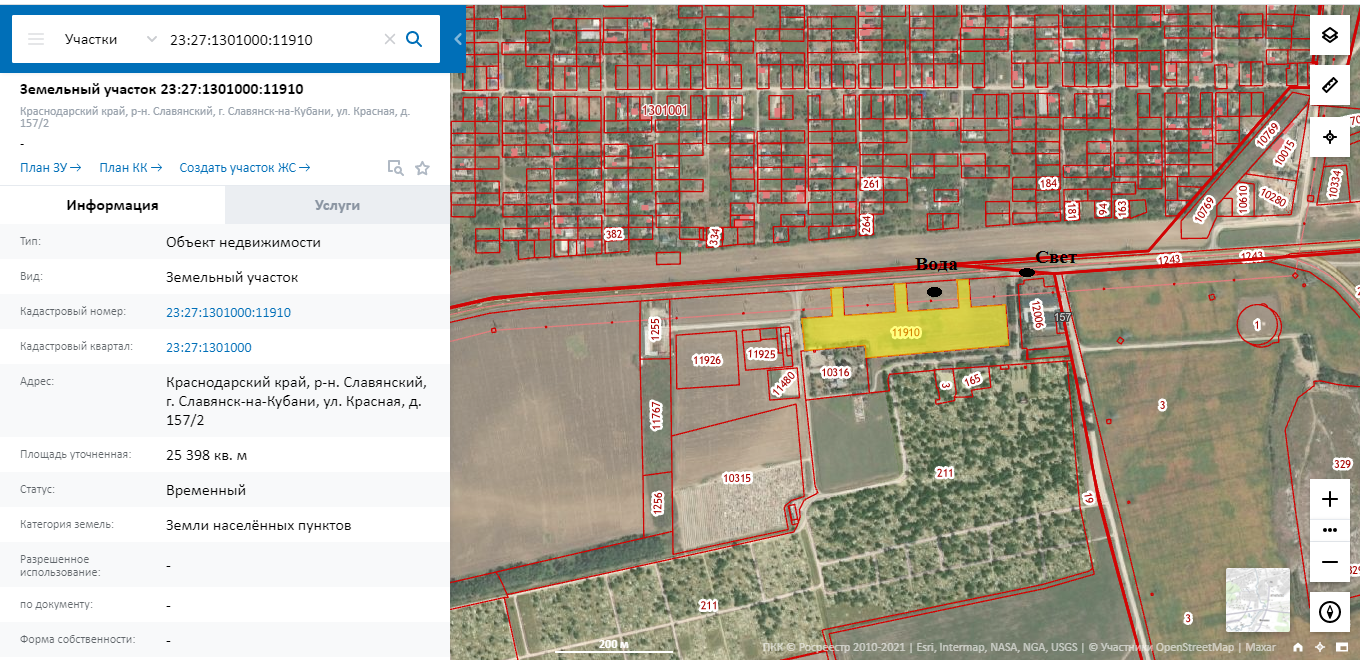Reset map orientation with compass button
1360x660 pixels.
click(1329, 611)
